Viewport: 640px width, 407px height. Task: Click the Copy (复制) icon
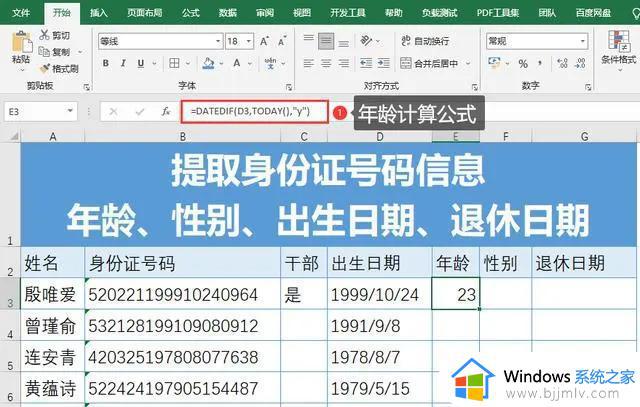[44, 52]
